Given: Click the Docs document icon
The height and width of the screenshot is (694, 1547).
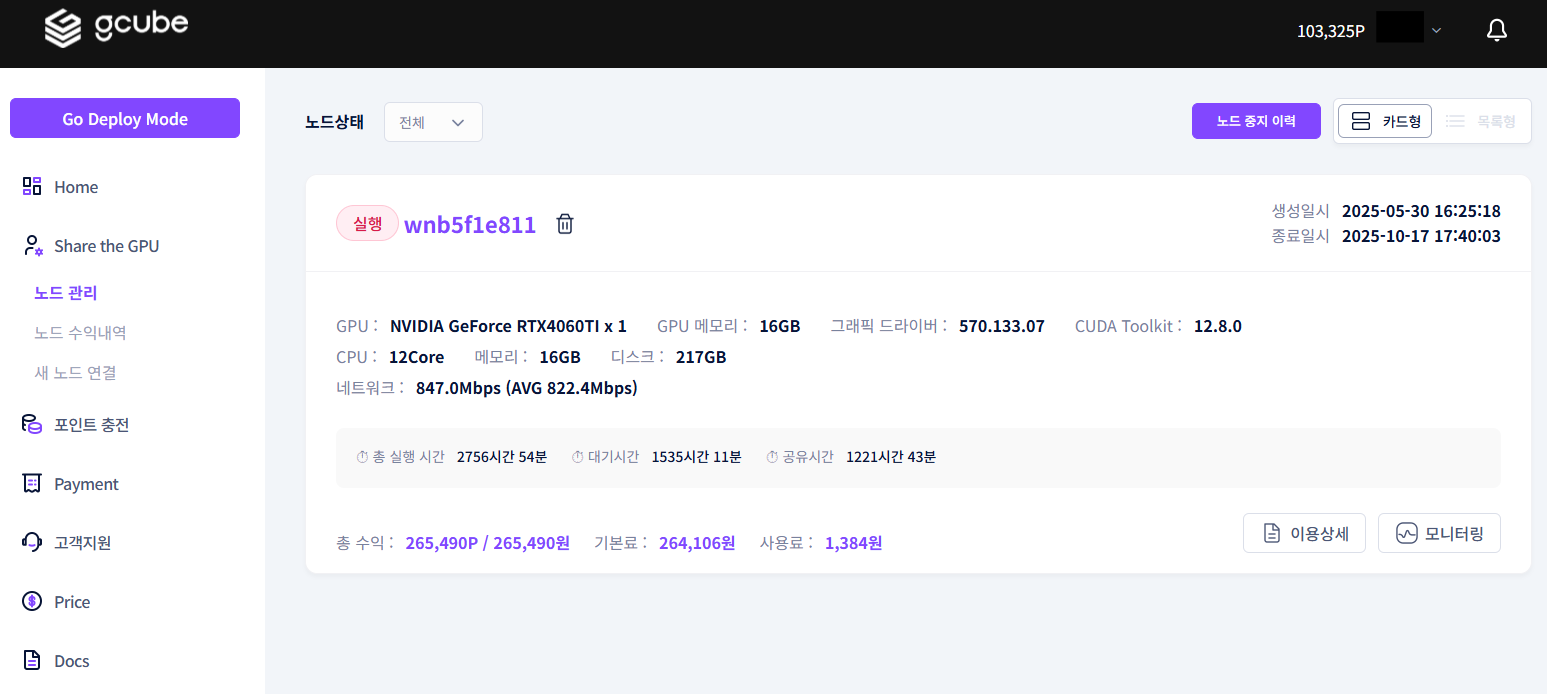Looking at the screenshot, I should click(32, 661).
